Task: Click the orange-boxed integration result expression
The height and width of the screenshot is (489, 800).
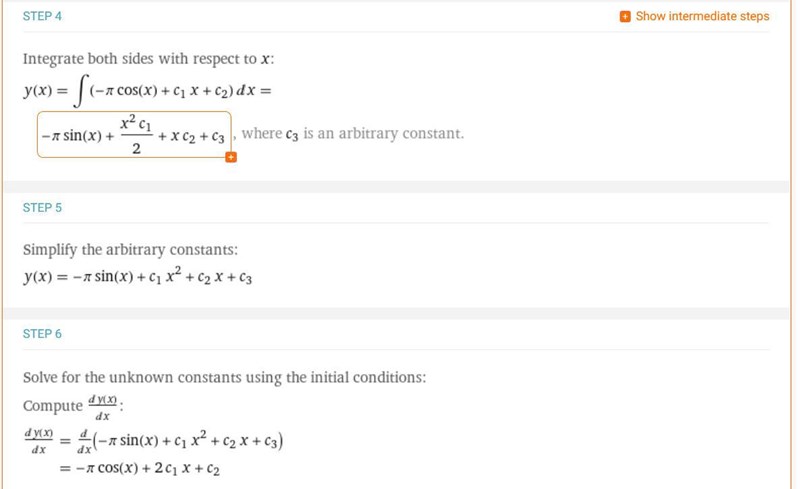Action: [134, 134]
